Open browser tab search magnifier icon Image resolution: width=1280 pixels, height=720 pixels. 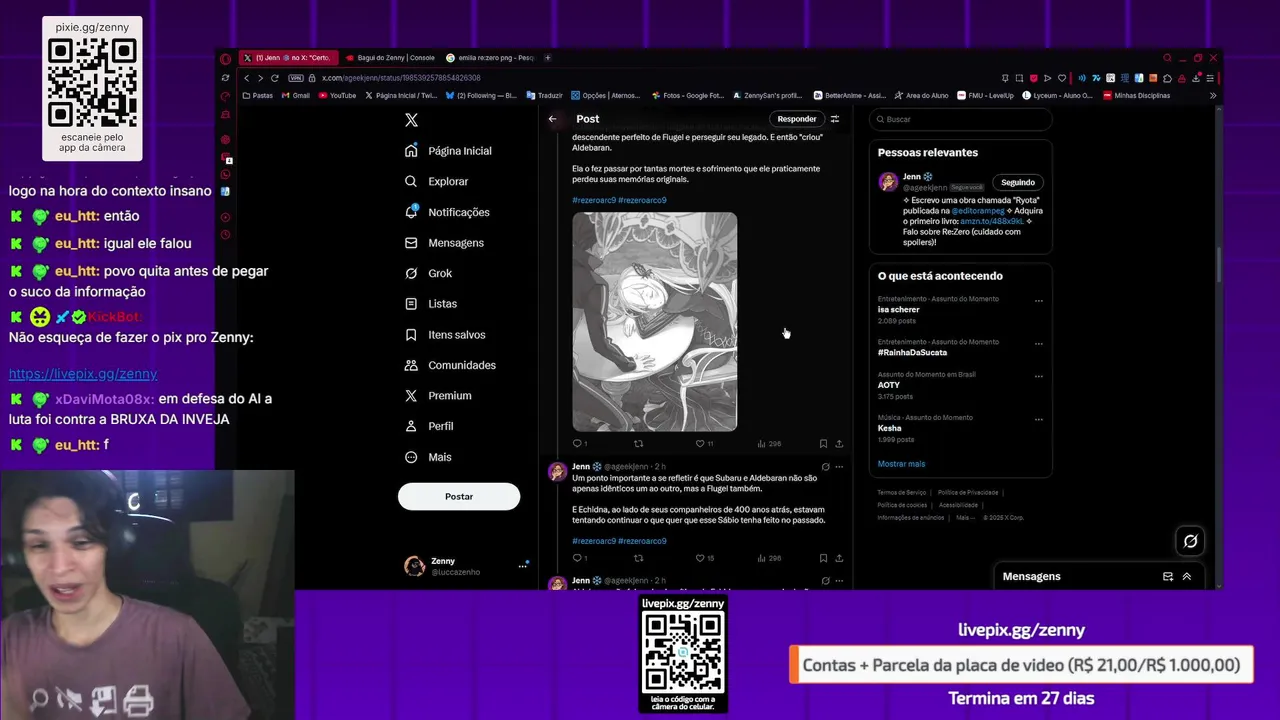point(1167,58)
